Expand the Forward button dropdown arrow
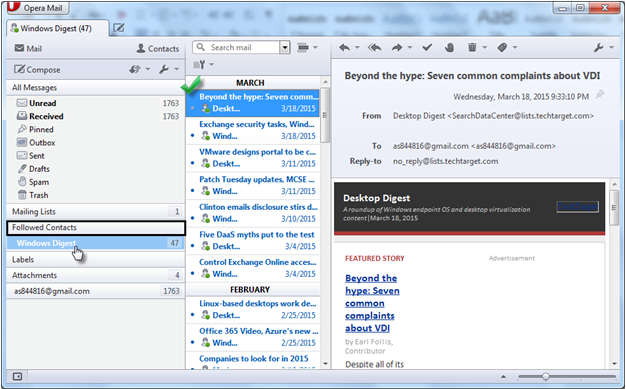The height and width of the screenshot is (389, 626). point(410,48)
